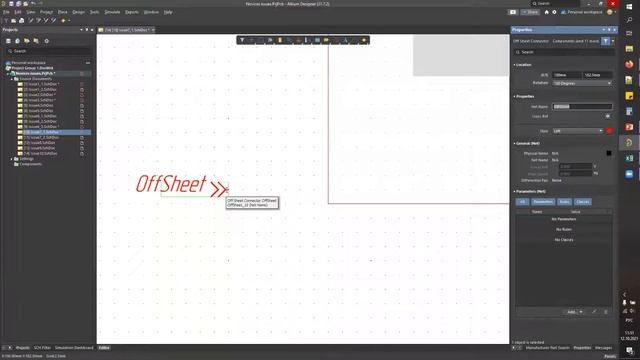Collapse the Parameters (Net) section
This screenshot has height=360, width=640.
pyautogui.click(x=514, y=191)
